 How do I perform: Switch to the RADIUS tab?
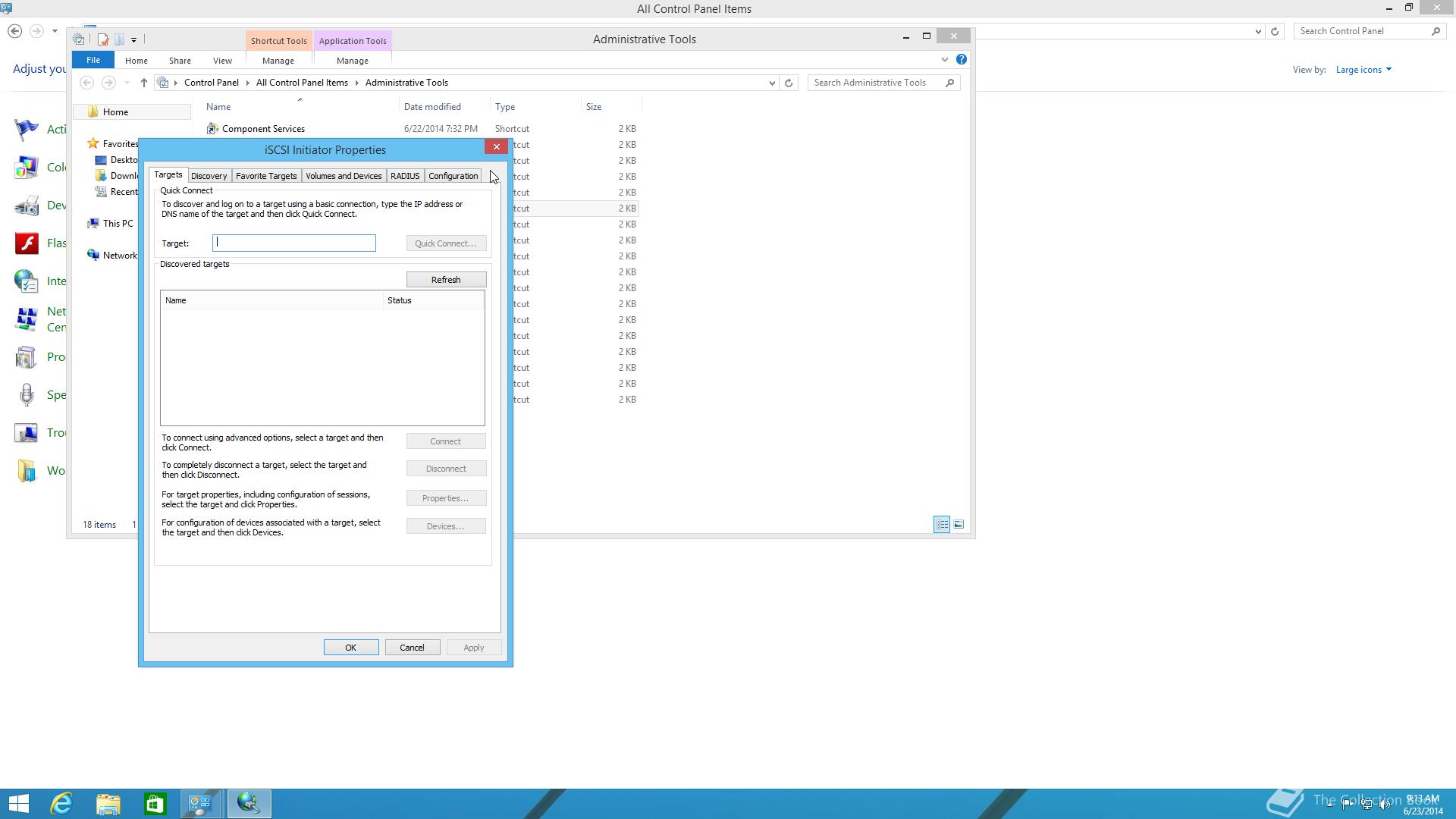(x=405, y=176)
